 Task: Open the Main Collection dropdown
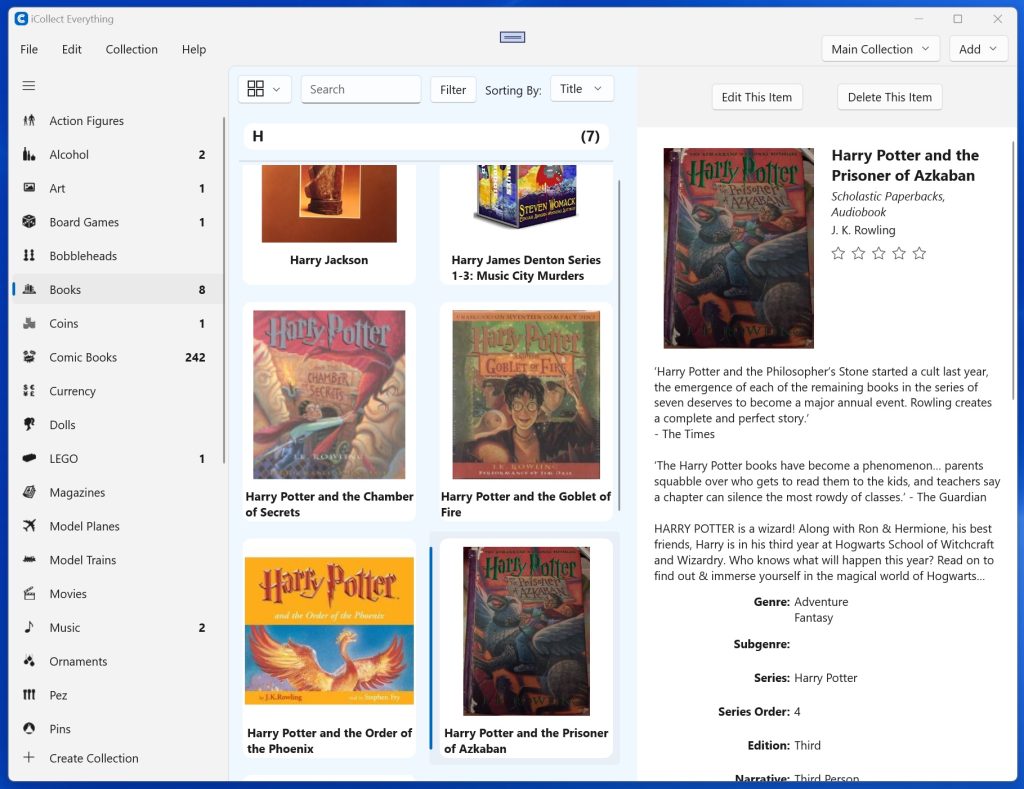878,48
